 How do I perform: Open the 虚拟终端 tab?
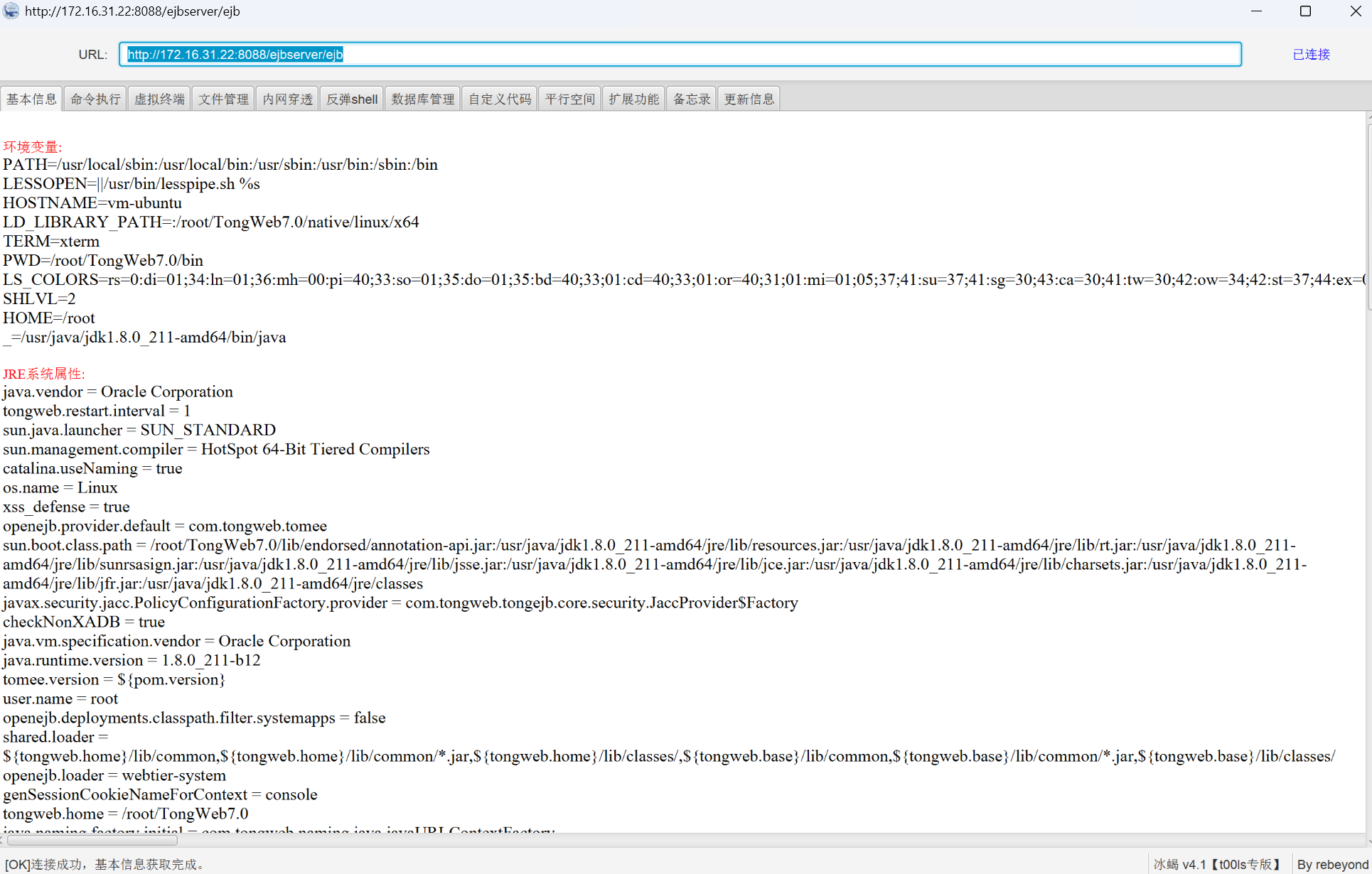pos(159,99)
